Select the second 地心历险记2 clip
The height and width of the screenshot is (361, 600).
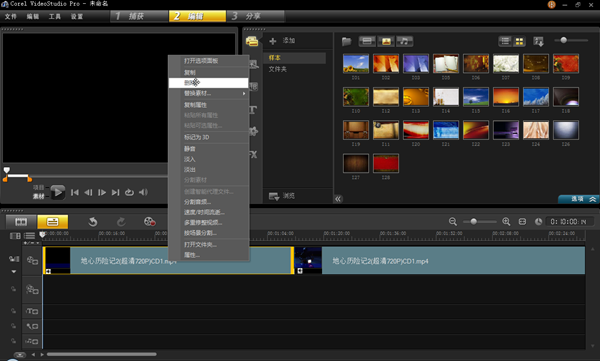(x=440, y=261)
